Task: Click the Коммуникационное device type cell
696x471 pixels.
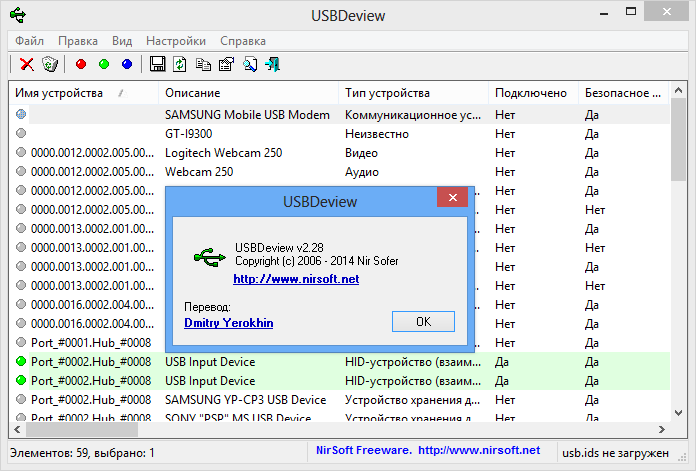Action: tap(413, 115)
